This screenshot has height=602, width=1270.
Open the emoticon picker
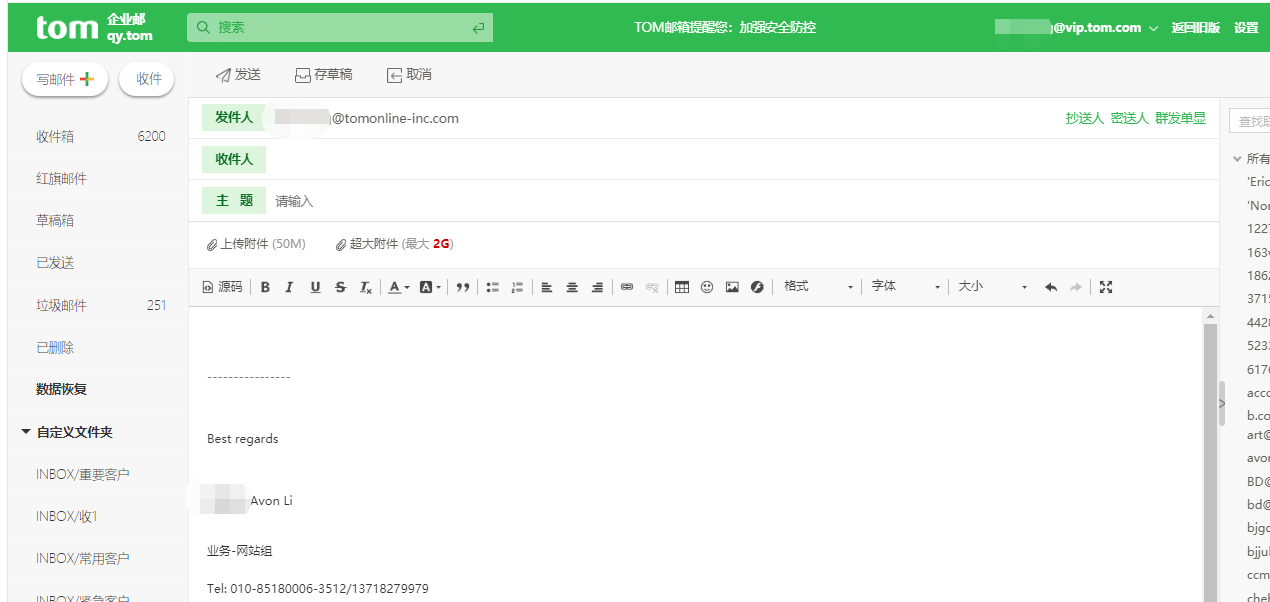tap(707, 287)
